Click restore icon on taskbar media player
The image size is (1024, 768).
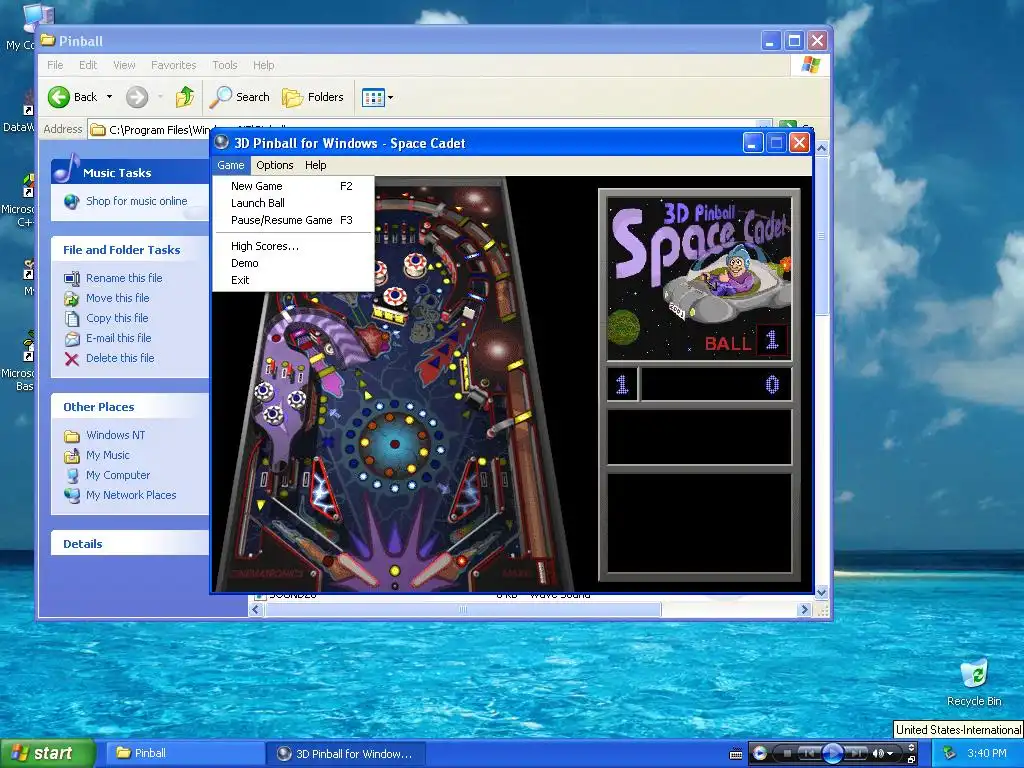[x=912, y=760]
